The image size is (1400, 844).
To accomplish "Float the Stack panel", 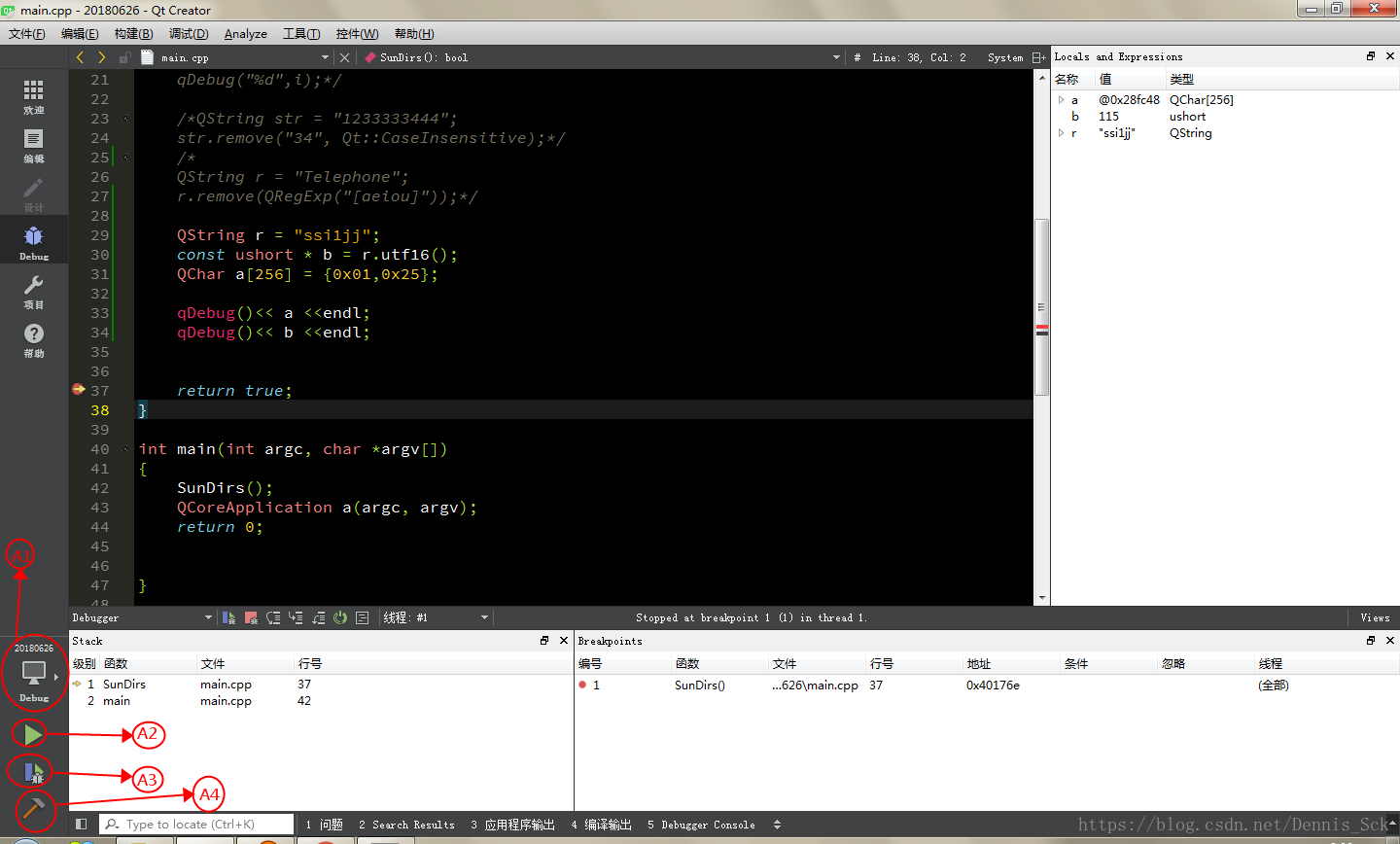I will 544,641.
